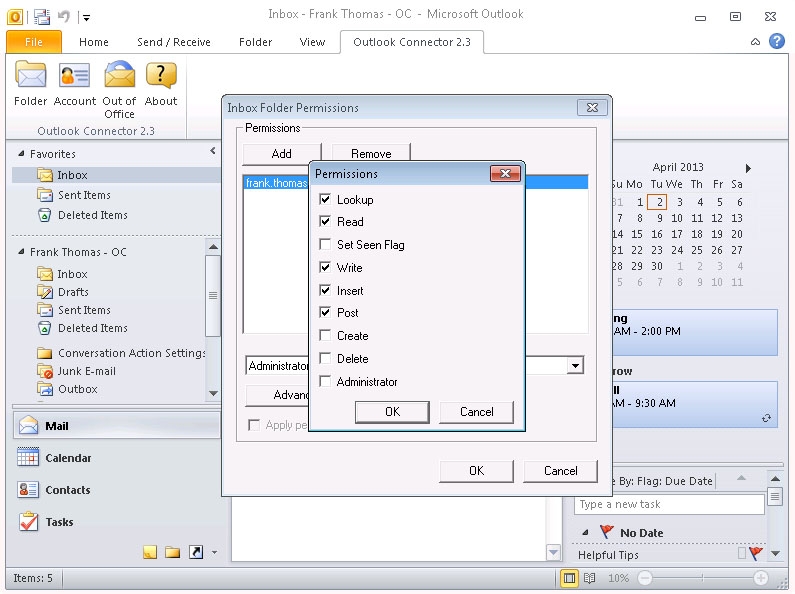The image size is (795, 594).
Task: Switch to the View tab
Action: (312, 42)
